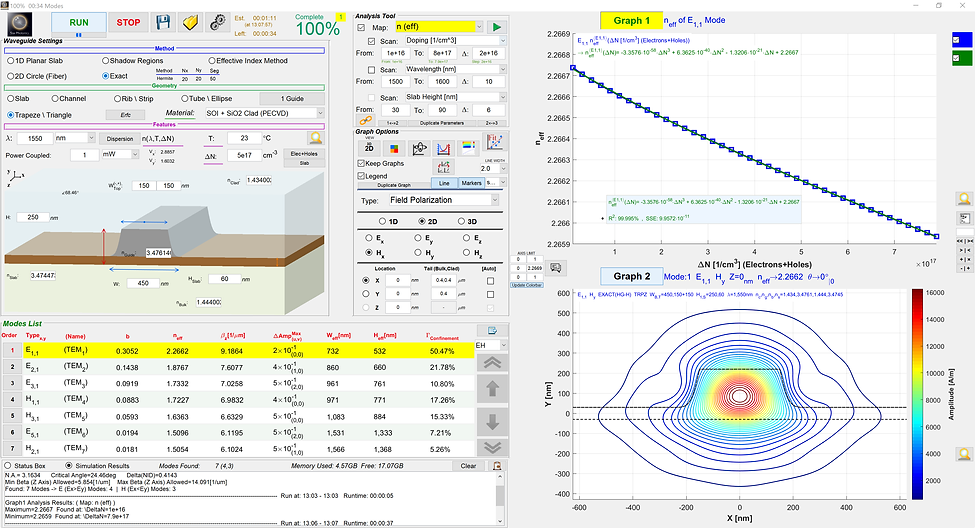The image size is (975, 528).
Task: Click the Sim Photonics logo icon
Action: click(20, 25)
